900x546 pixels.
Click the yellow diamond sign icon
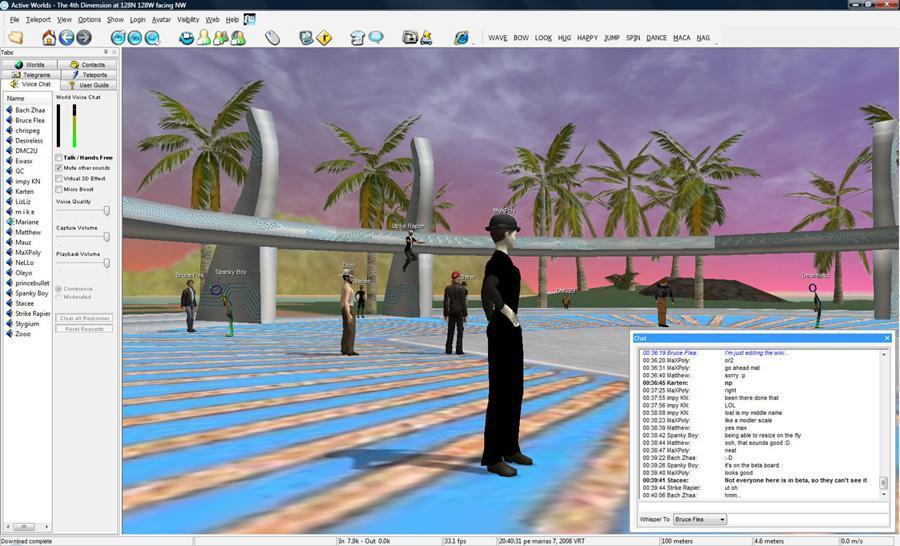324,38
